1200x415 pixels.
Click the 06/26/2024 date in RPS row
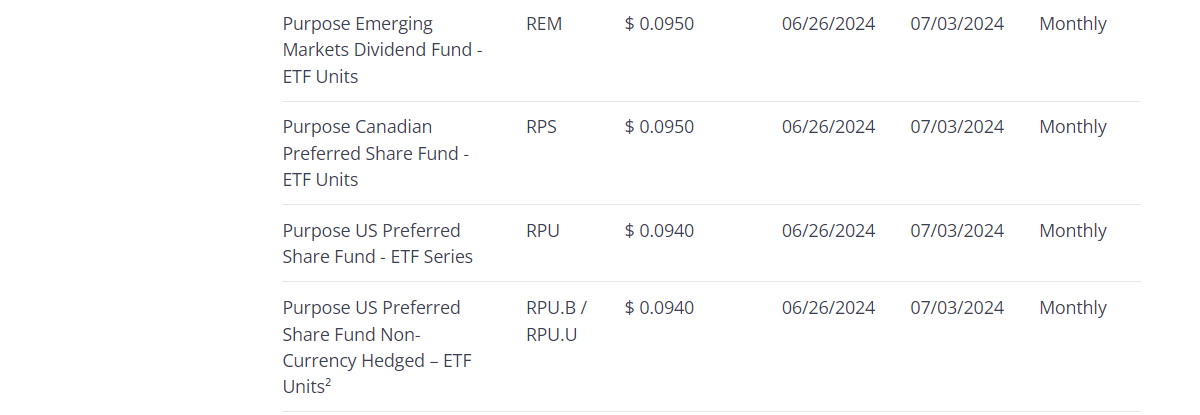tap(828, 127)
